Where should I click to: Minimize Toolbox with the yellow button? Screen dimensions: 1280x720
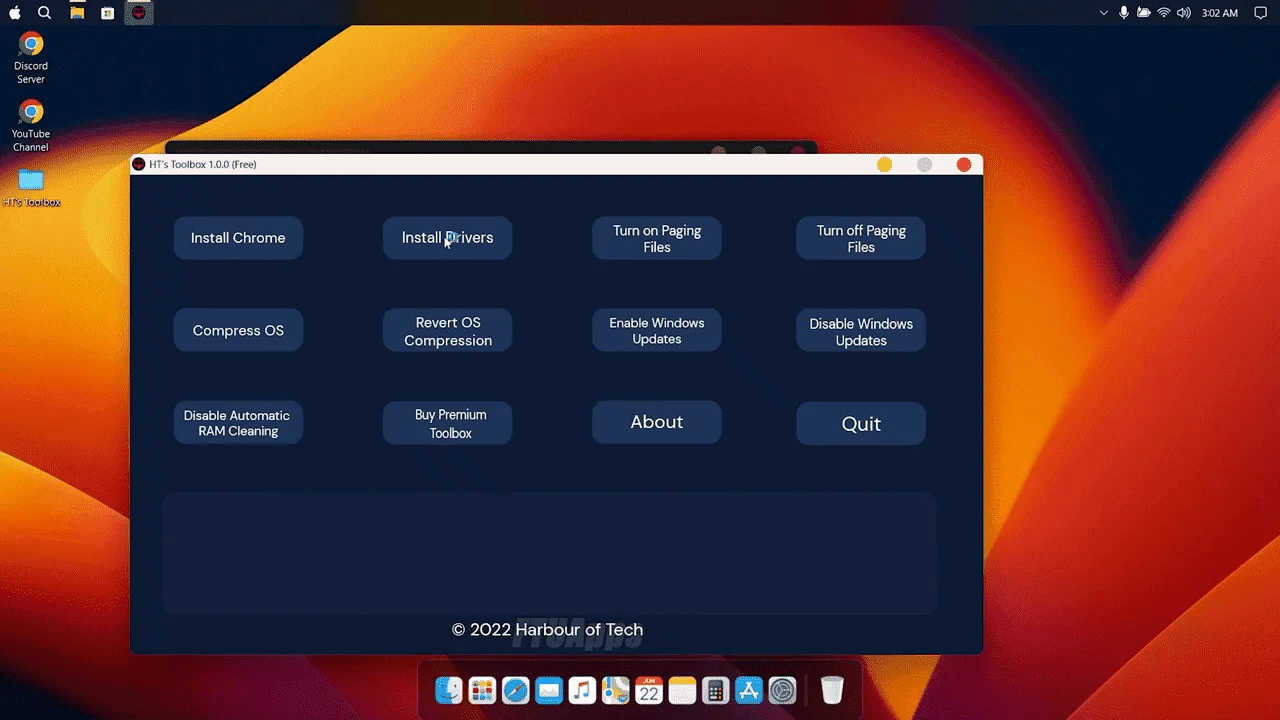(884, 164)
